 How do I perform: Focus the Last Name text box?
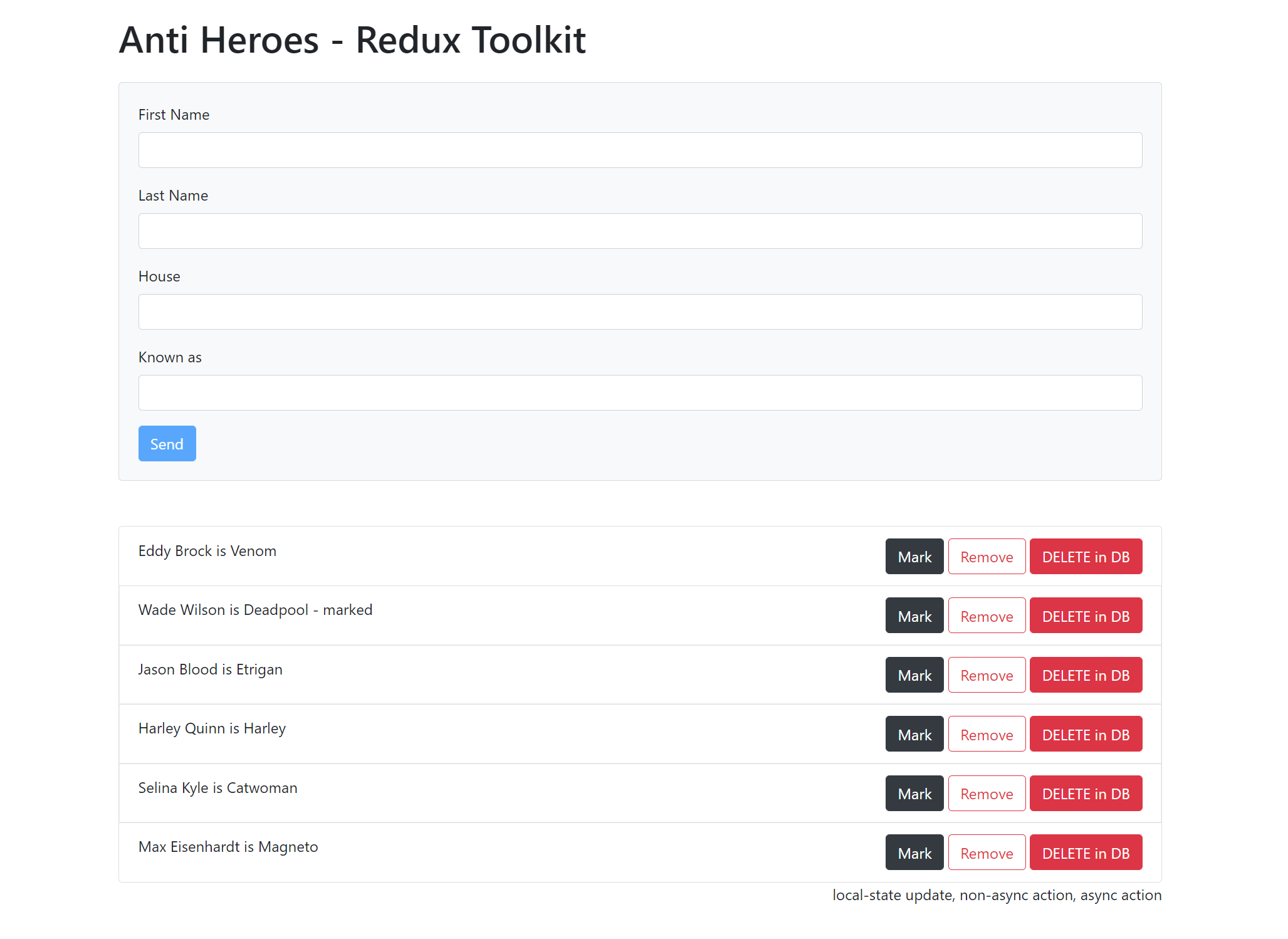tap(640, 231)
